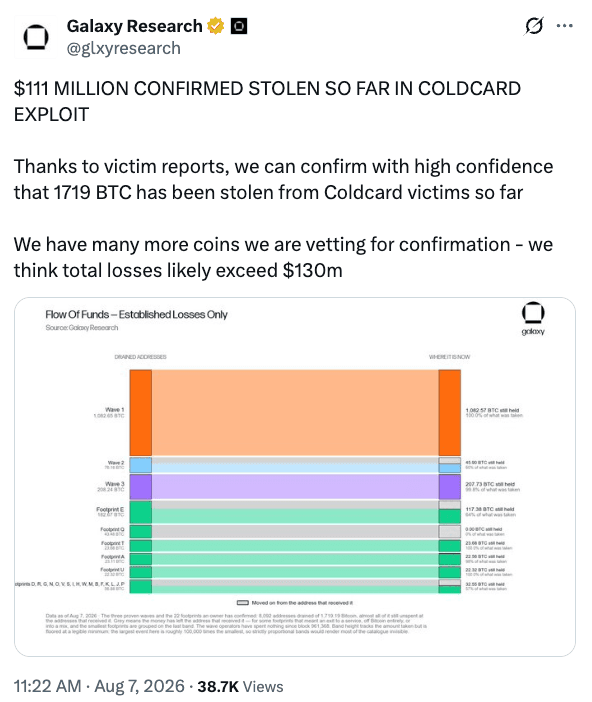Click the green Footprint E source bar
Screen dimensions: 592x702
(x=141, y=512)
